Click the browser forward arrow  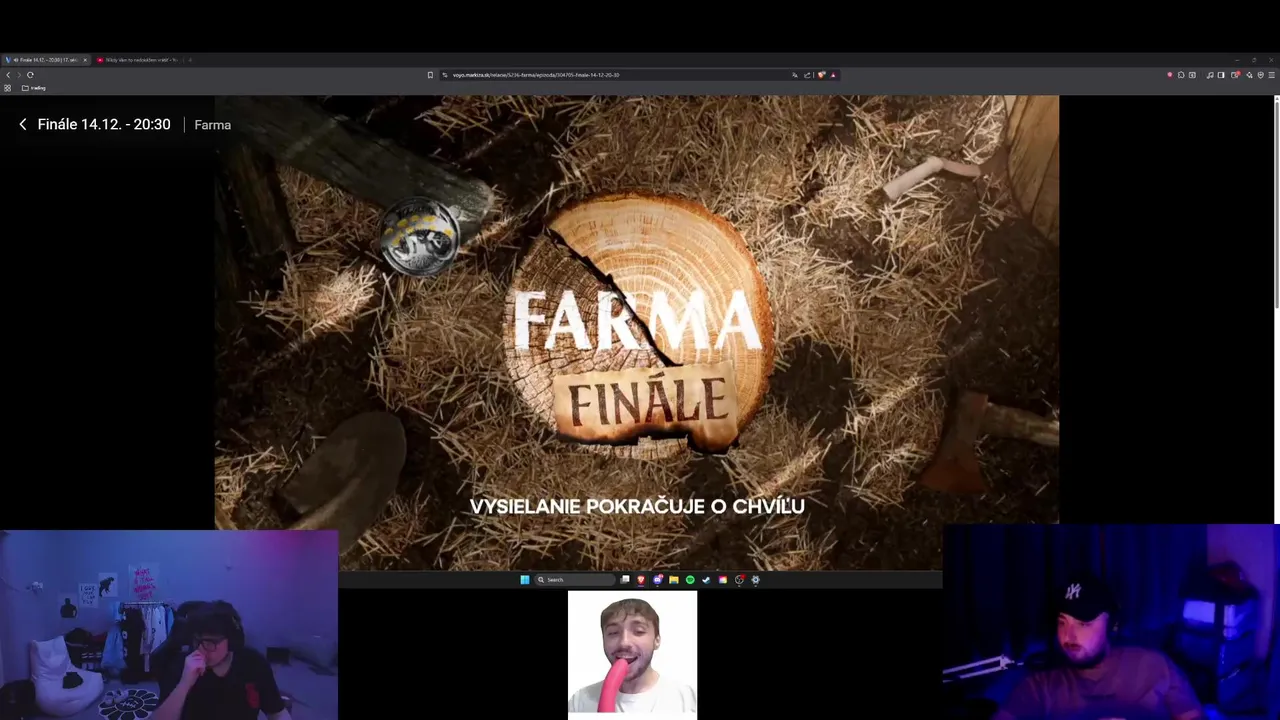pos(19,75)
